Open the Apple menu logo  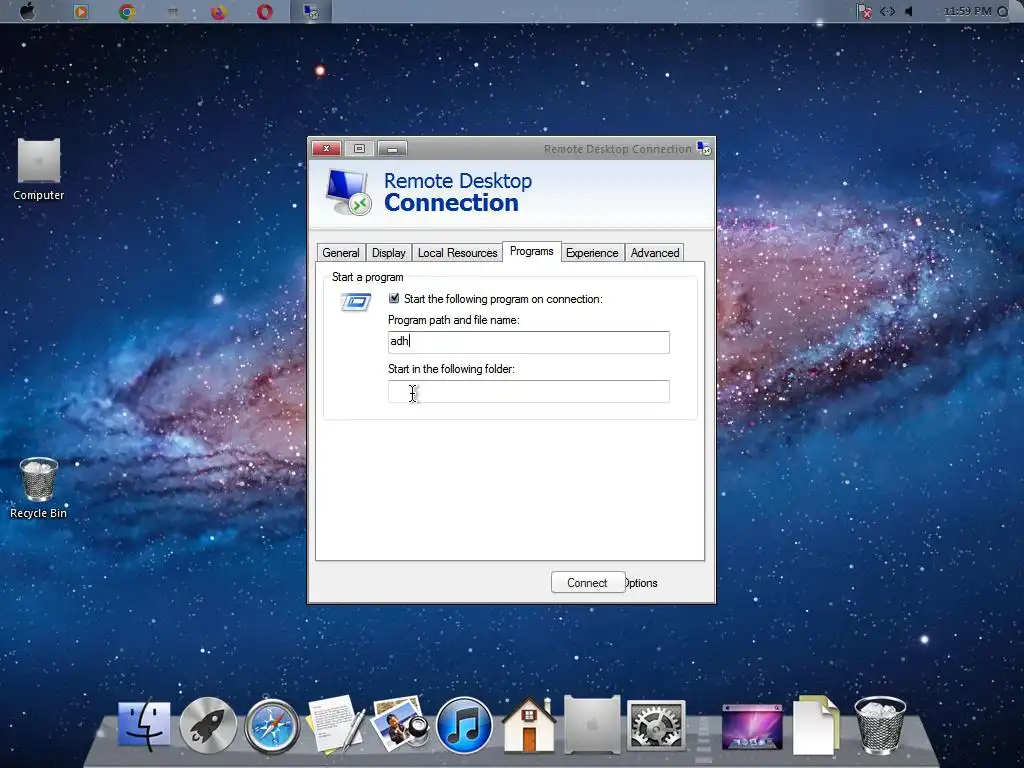click(x=27, y=11)
